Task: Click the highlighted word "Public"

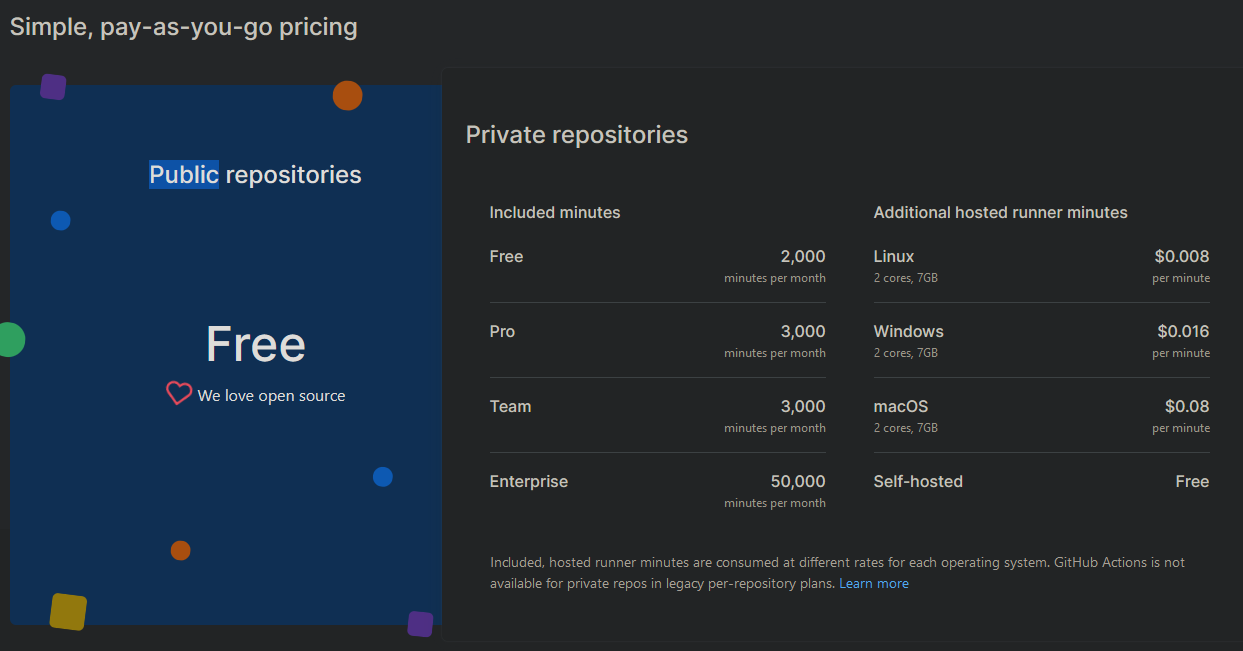Action: [x=184, y=175]
